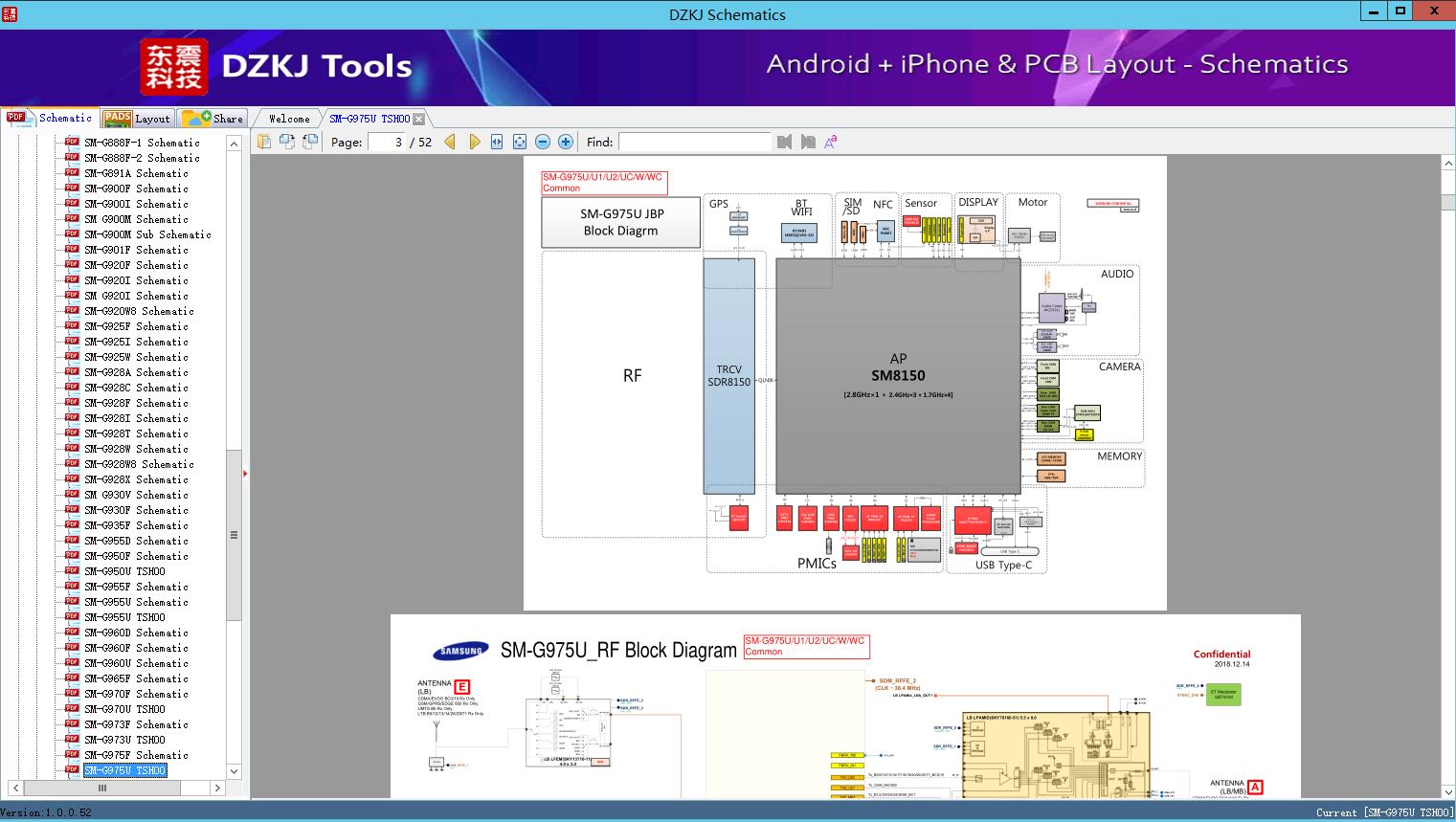Open SM-G928W8 Schematic from the list
The height and width of the screenshot is (822, 1456).
(139, 464)
